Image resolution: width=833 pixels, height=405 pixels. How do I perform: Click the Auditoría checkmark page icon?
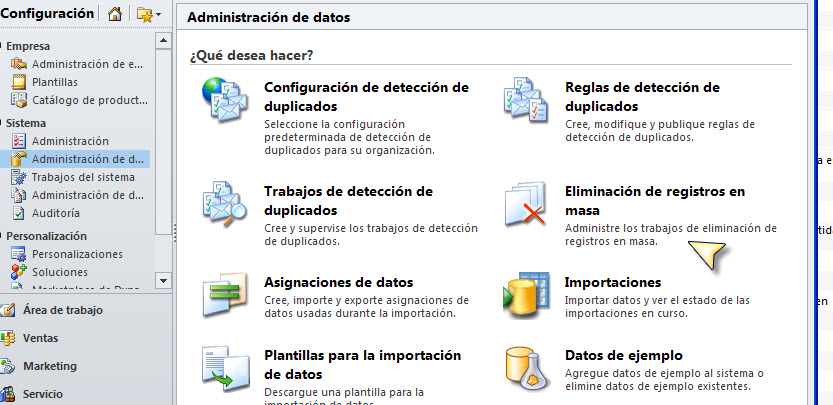(19, 213)
